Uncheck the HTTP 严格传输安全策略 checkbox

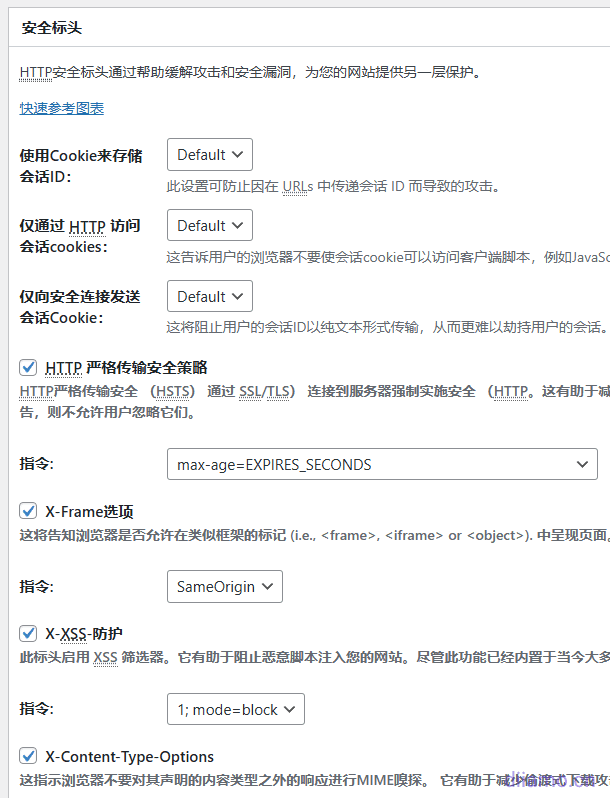point(29,367)
